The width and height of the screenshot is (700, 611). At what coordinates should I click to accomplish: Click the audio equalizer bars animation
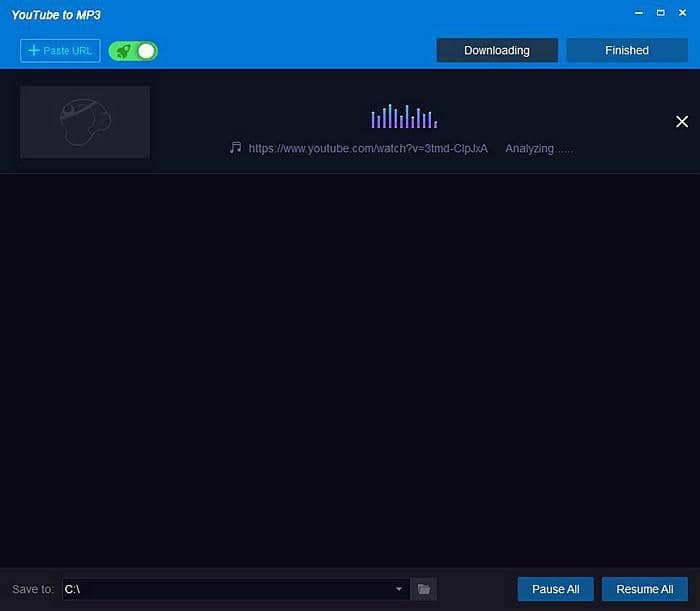tap(404, 116)
